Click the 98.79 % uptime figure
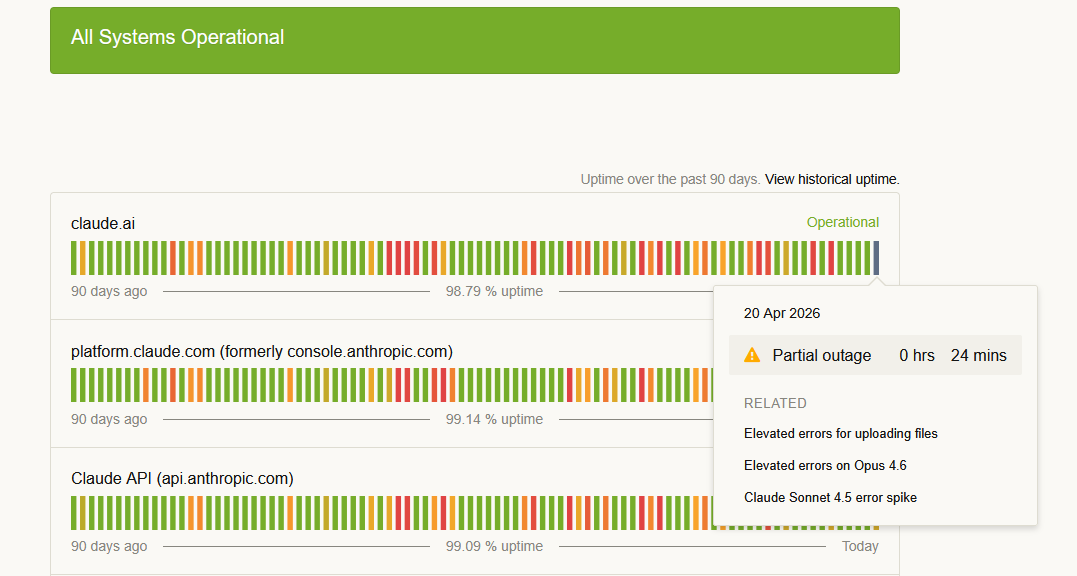Image resolution: width=1077 pixels, height=576 pixels. pyautogui.click(x=494, y=291)
